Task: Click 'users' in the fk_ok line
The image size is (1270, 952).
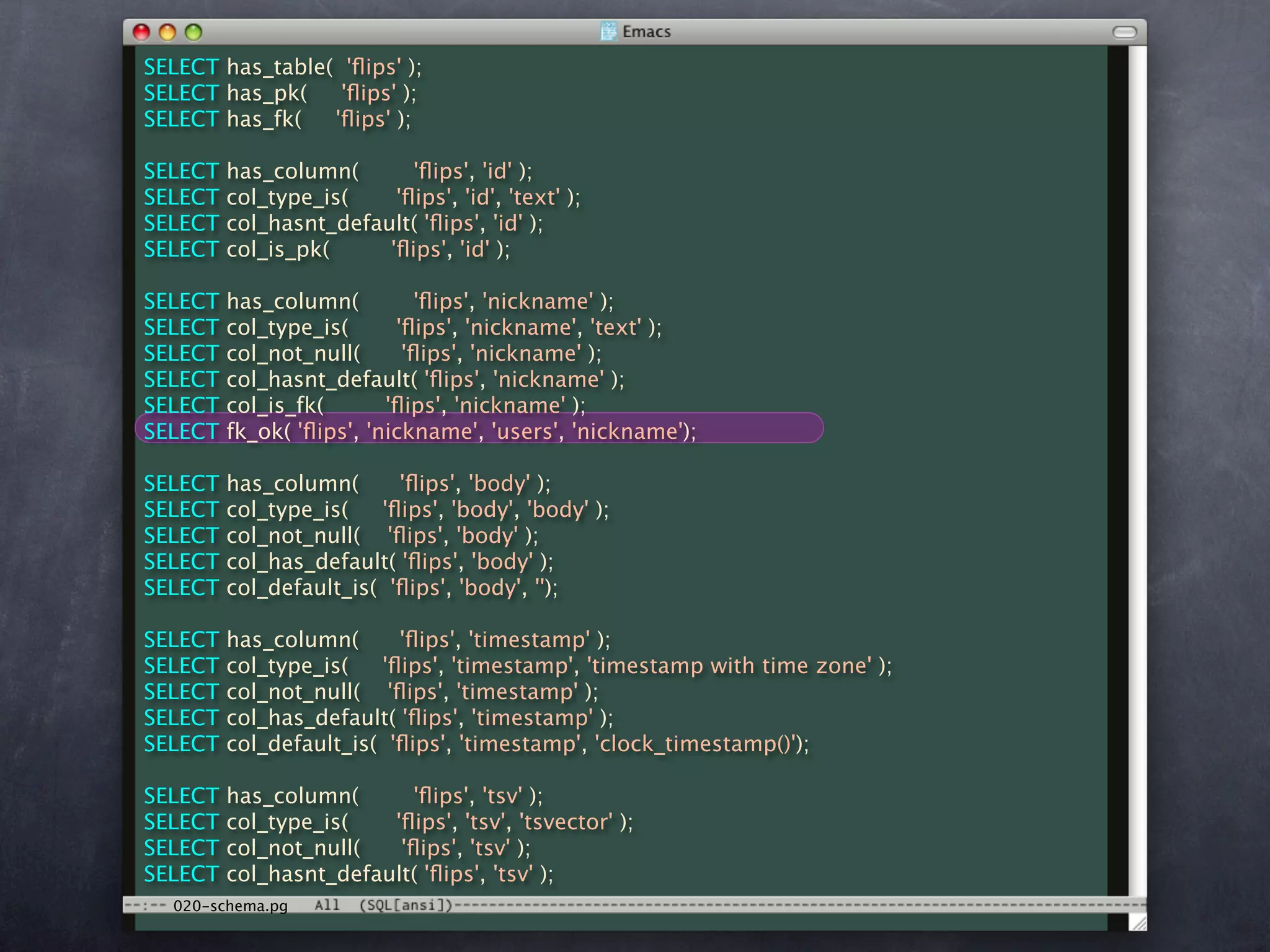Action: 525,431
